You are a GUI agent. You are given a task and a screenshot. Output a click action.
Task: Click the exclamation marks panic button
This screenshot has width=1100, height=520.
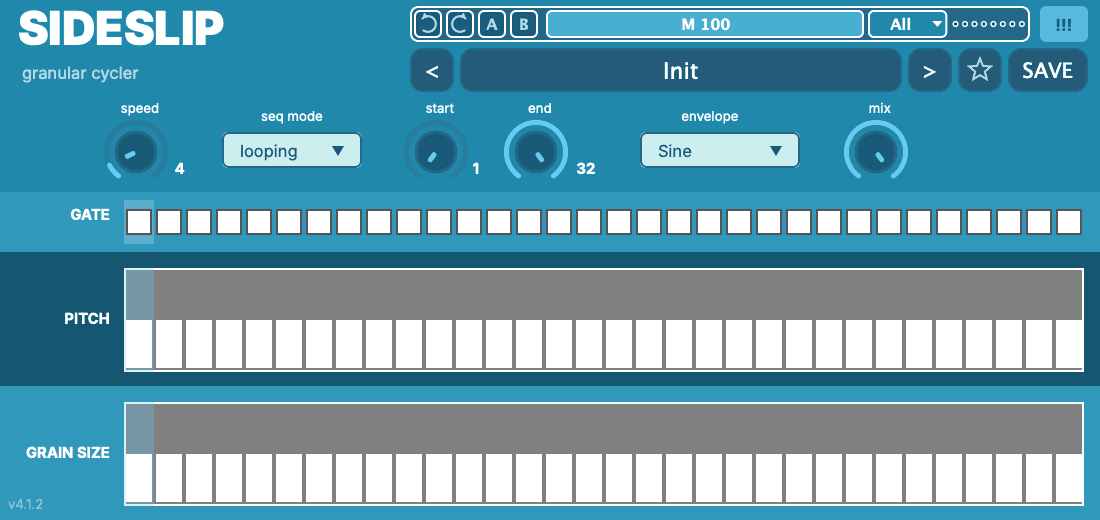(1064, 25)
